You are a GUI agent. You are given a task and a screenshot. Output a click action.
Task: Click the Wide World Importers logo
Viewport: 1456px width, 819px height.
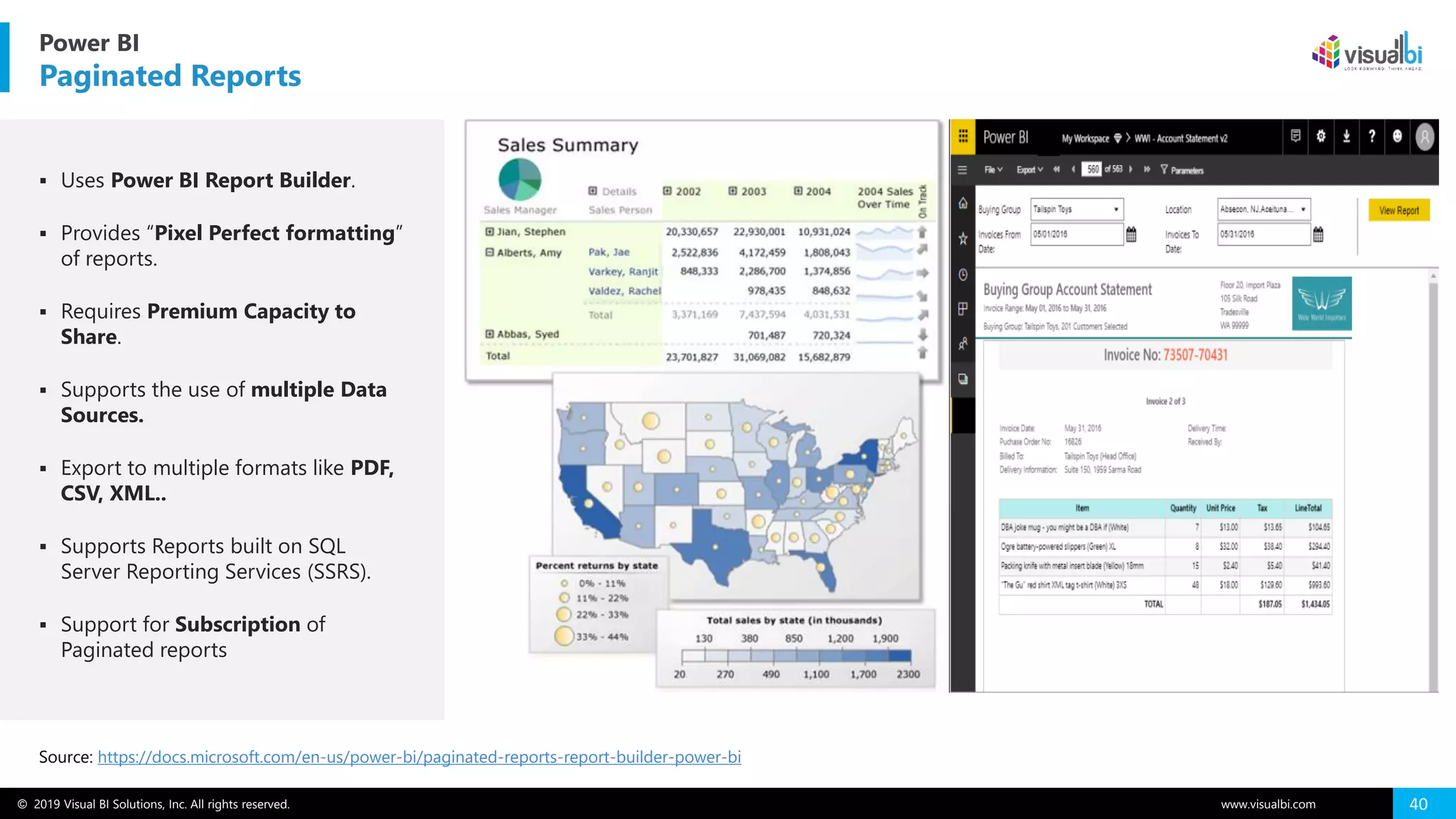pyautogui.click(x=1322, y=304)
